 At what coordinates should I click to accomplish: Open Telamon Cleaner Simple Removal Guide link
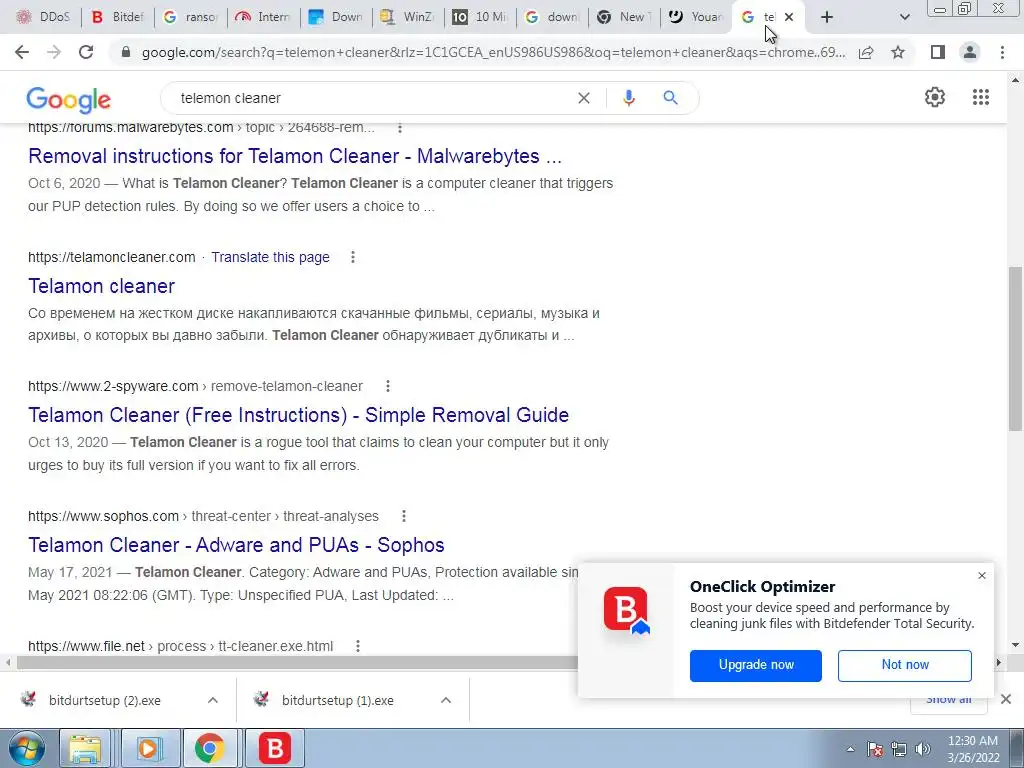(298, 415)
